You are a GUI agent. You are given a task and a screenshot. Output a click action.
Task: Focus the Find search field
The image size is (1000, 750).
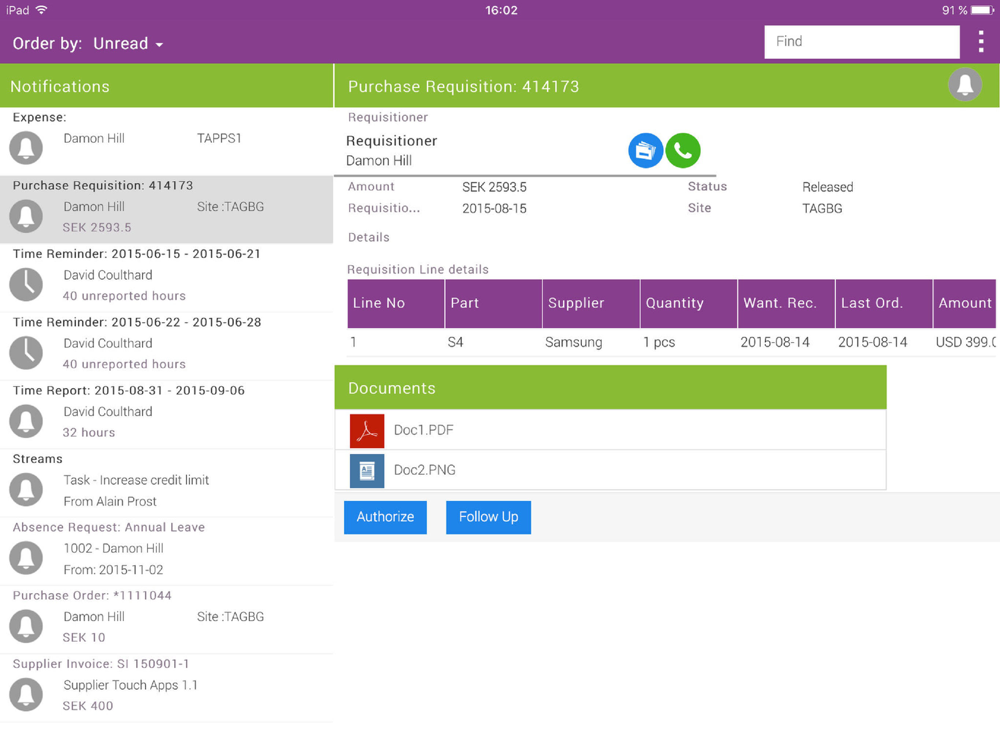[x=862, y=41]
